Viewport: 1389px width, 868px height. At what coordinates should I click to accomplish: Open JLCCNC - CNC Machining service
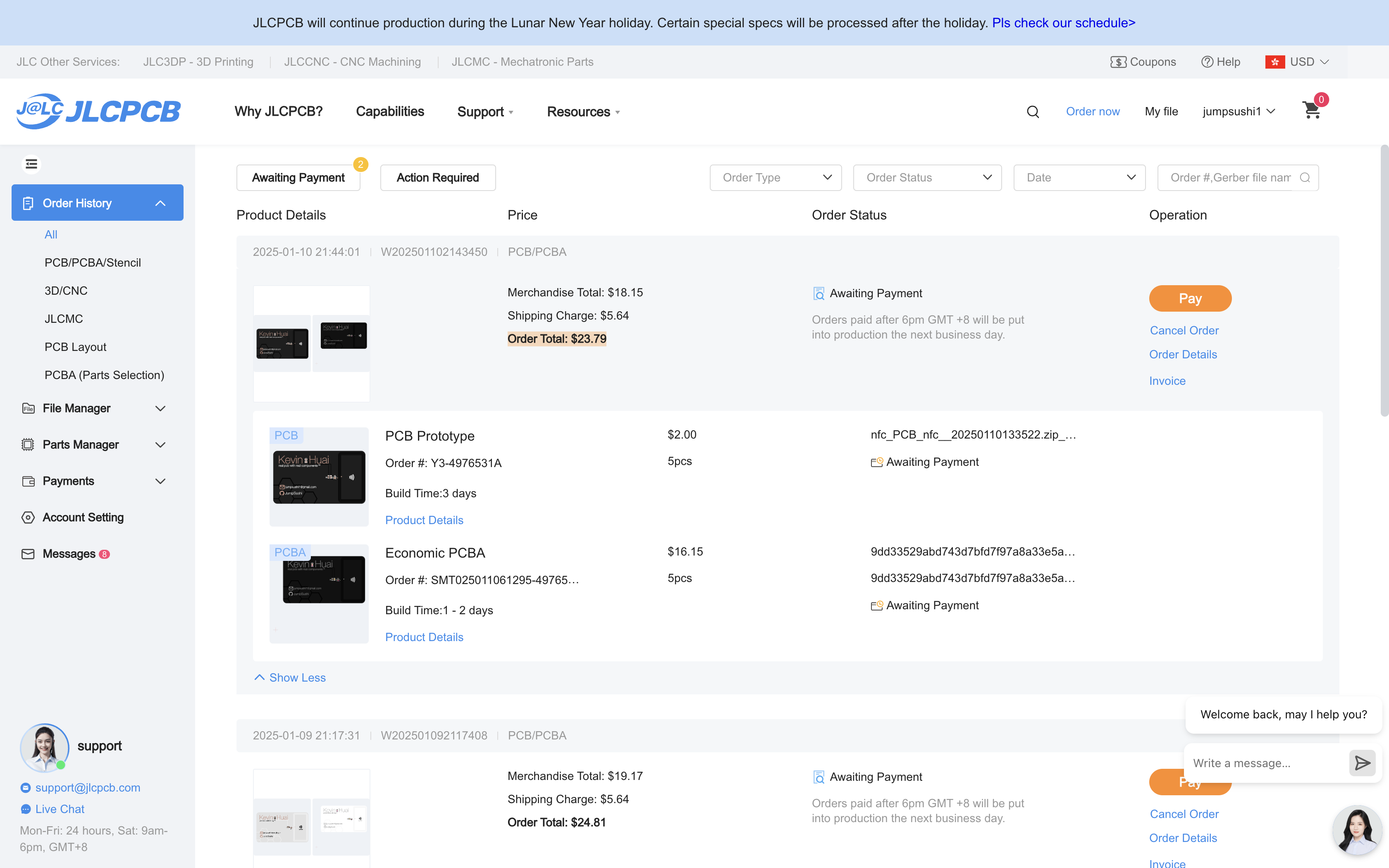tap(352, 62)
